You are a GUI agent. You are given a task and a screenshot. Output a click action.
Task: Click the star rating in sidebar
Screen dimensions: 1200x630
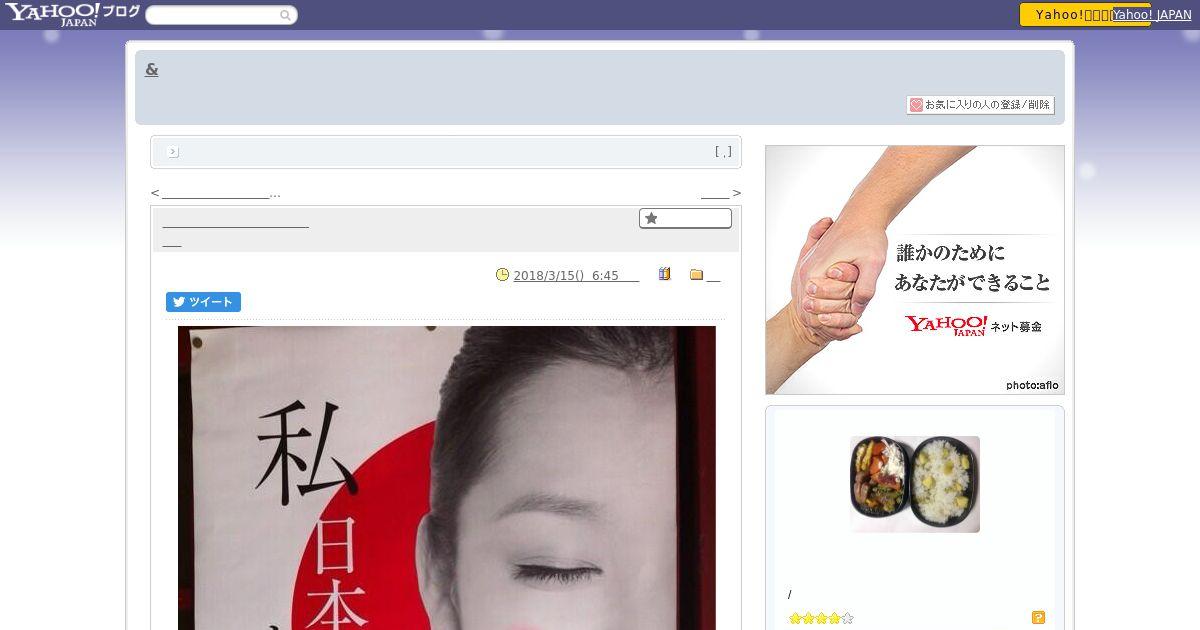[x=821, y=618]
